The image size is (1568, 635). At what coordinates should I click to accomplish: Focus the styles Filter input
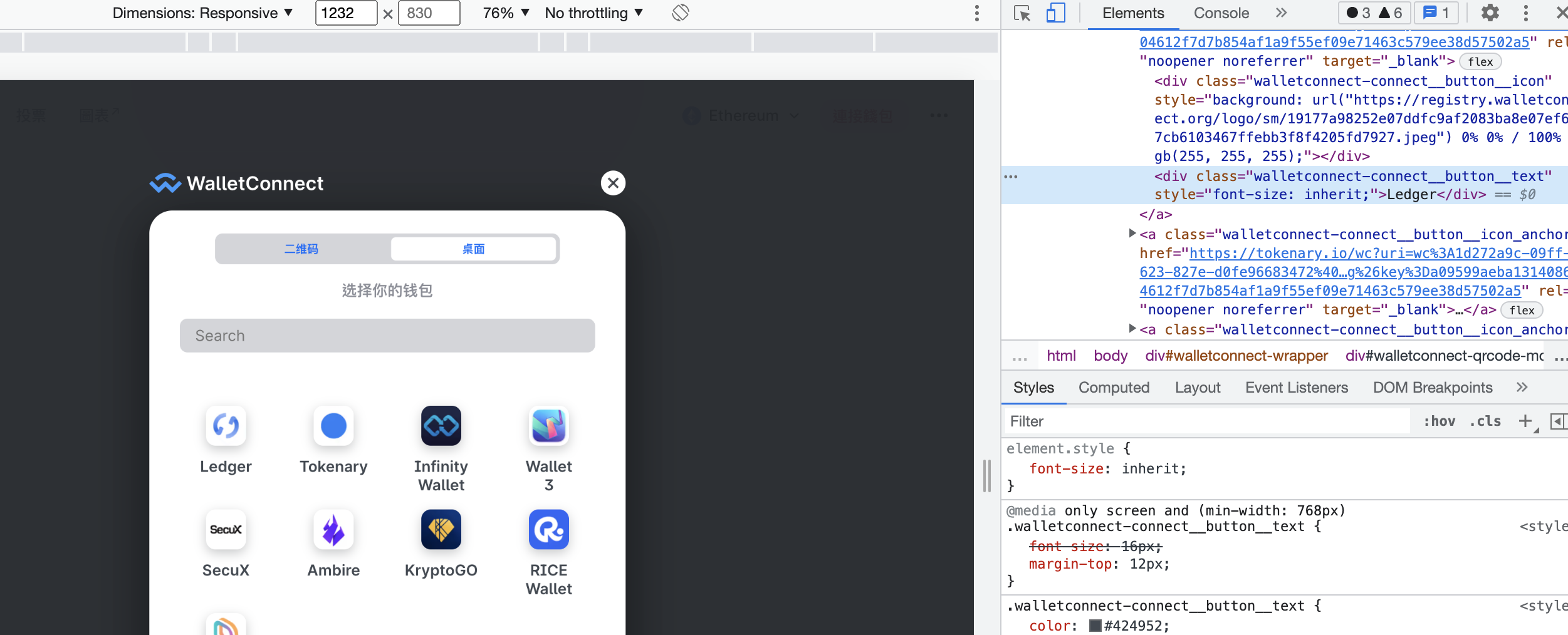click(x=1207, y=421)
